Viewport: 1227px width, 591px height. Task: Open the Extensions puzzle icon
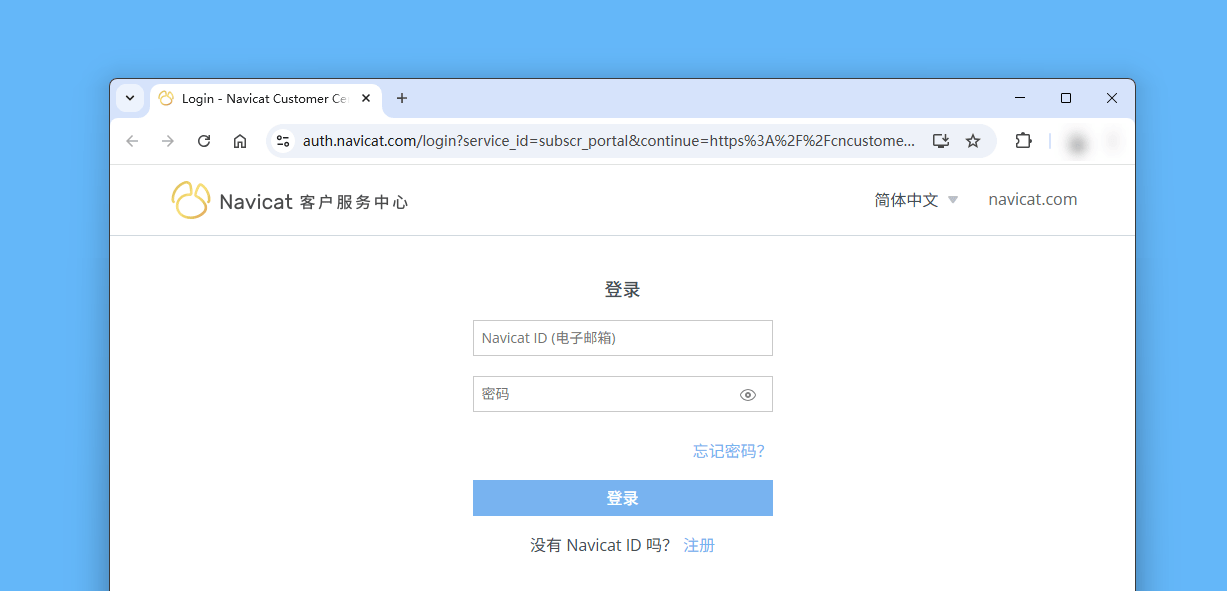1023,141
